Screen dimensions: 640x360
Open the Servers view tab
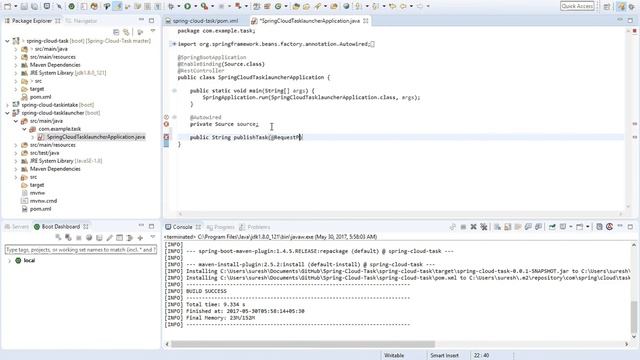click(17, 227)
